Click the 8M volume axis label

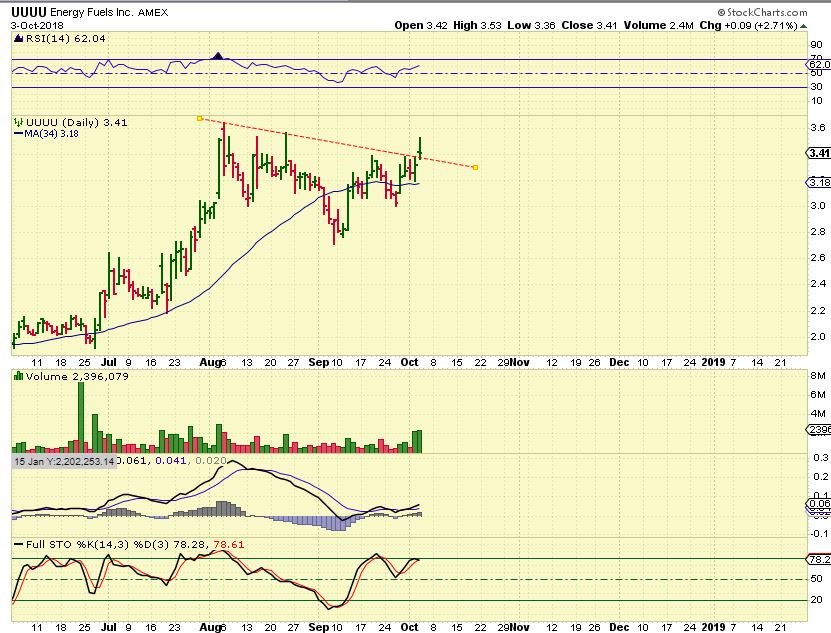point(818,376)
